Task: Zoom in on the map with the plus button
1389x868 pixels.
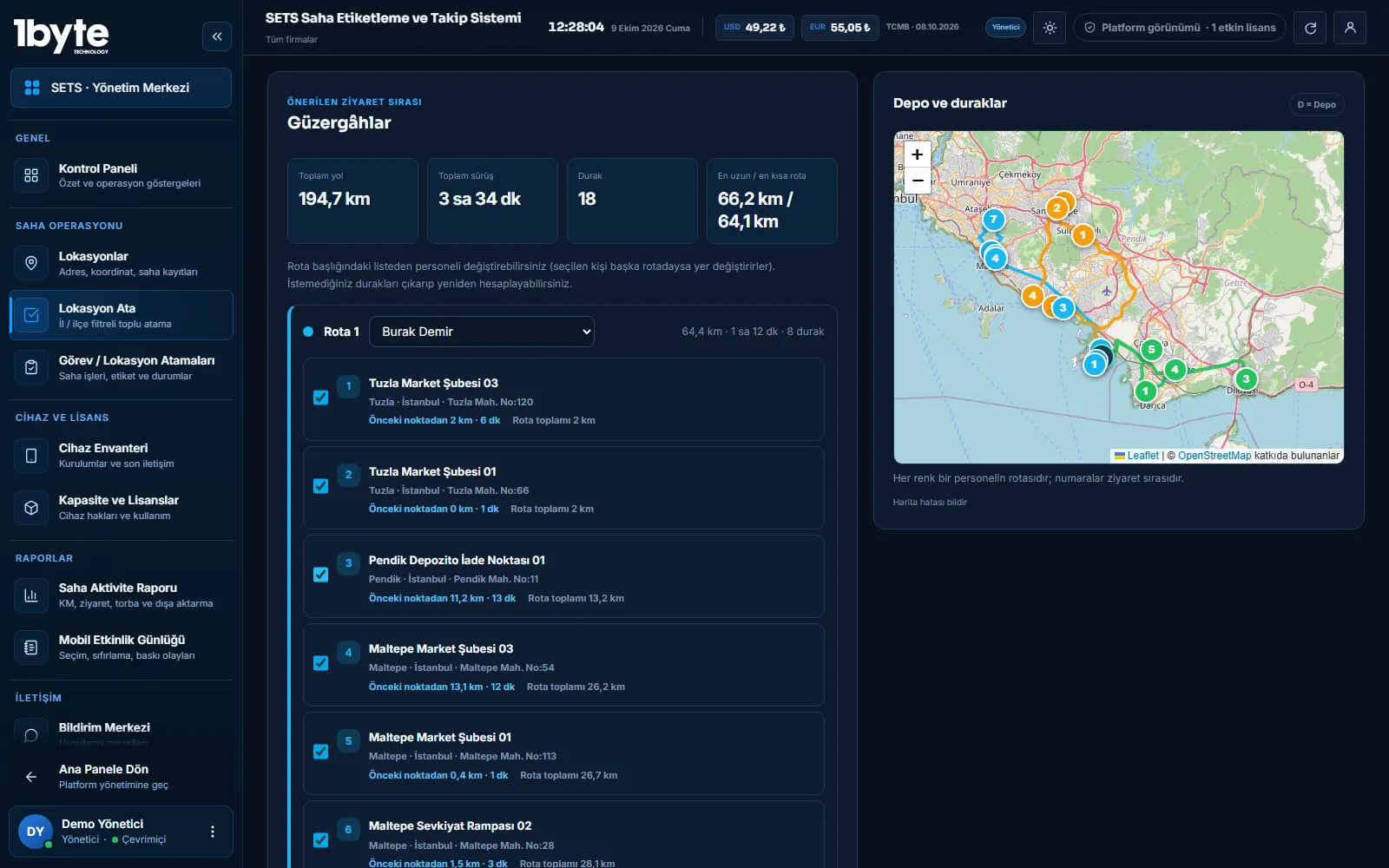Action: [918, 154]
